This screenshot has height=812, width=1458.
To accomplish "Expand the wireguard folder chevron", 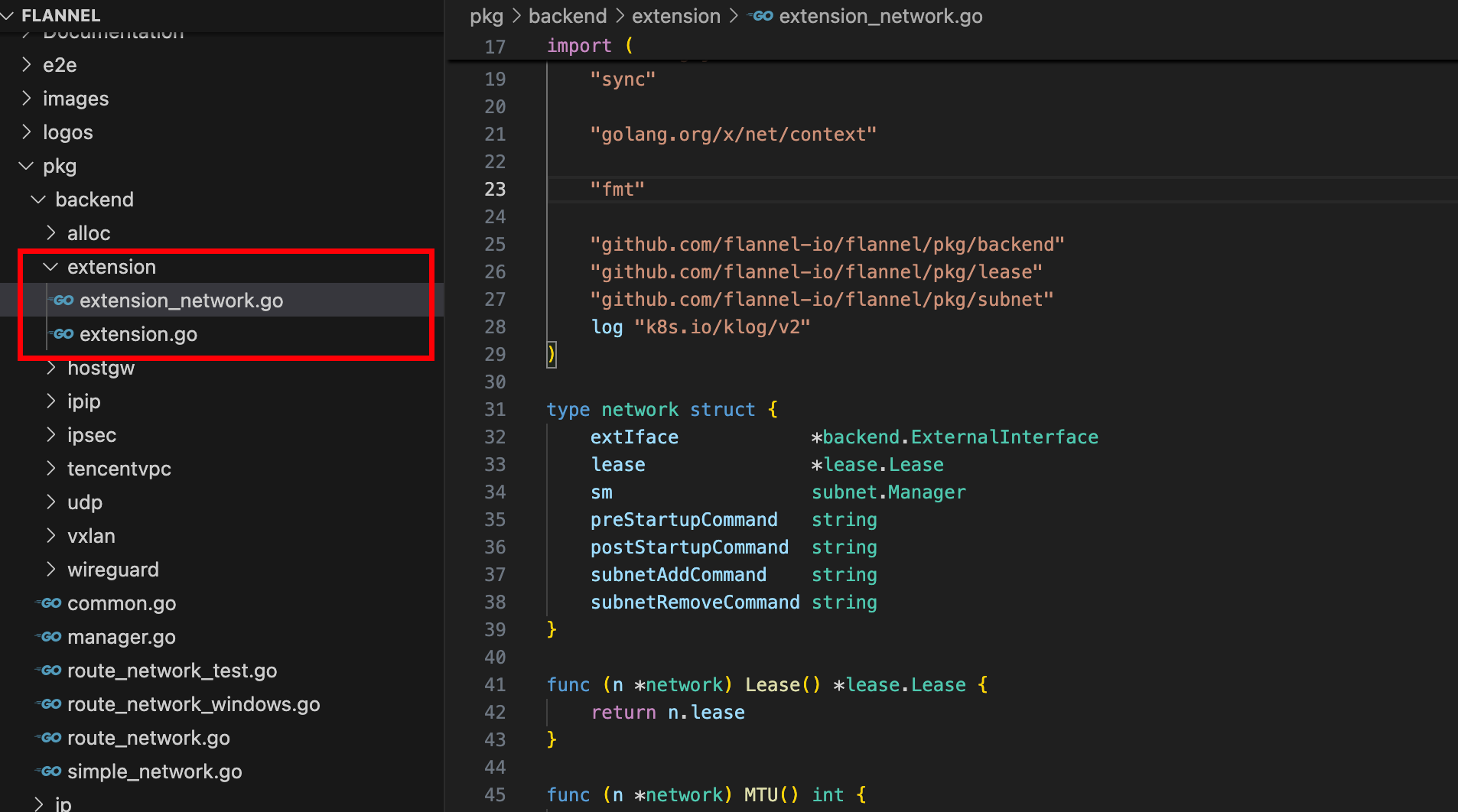I will coord(51,569).
